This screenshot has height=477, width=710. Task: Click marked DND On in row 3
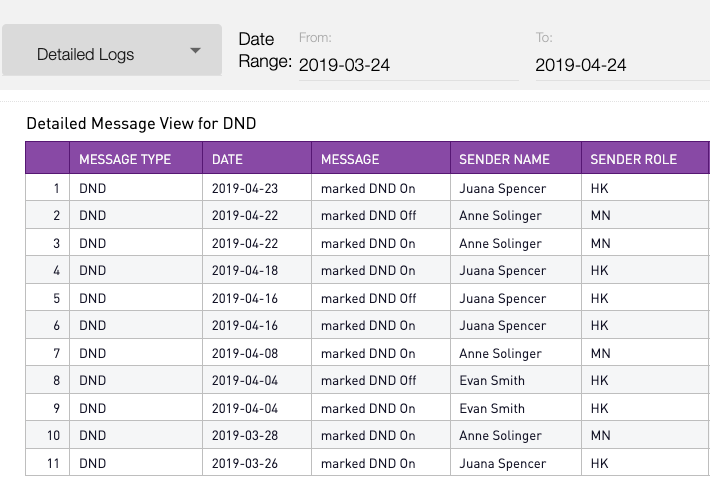click(367, 243)
